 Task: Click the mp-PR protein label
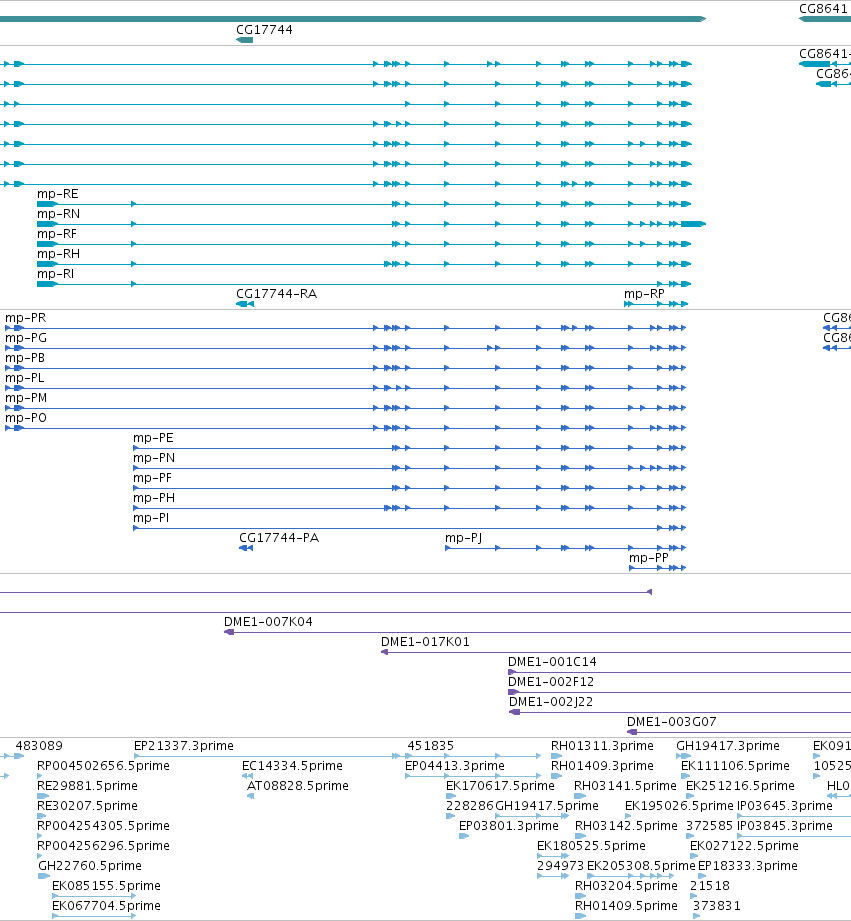[x=25, y=318]
